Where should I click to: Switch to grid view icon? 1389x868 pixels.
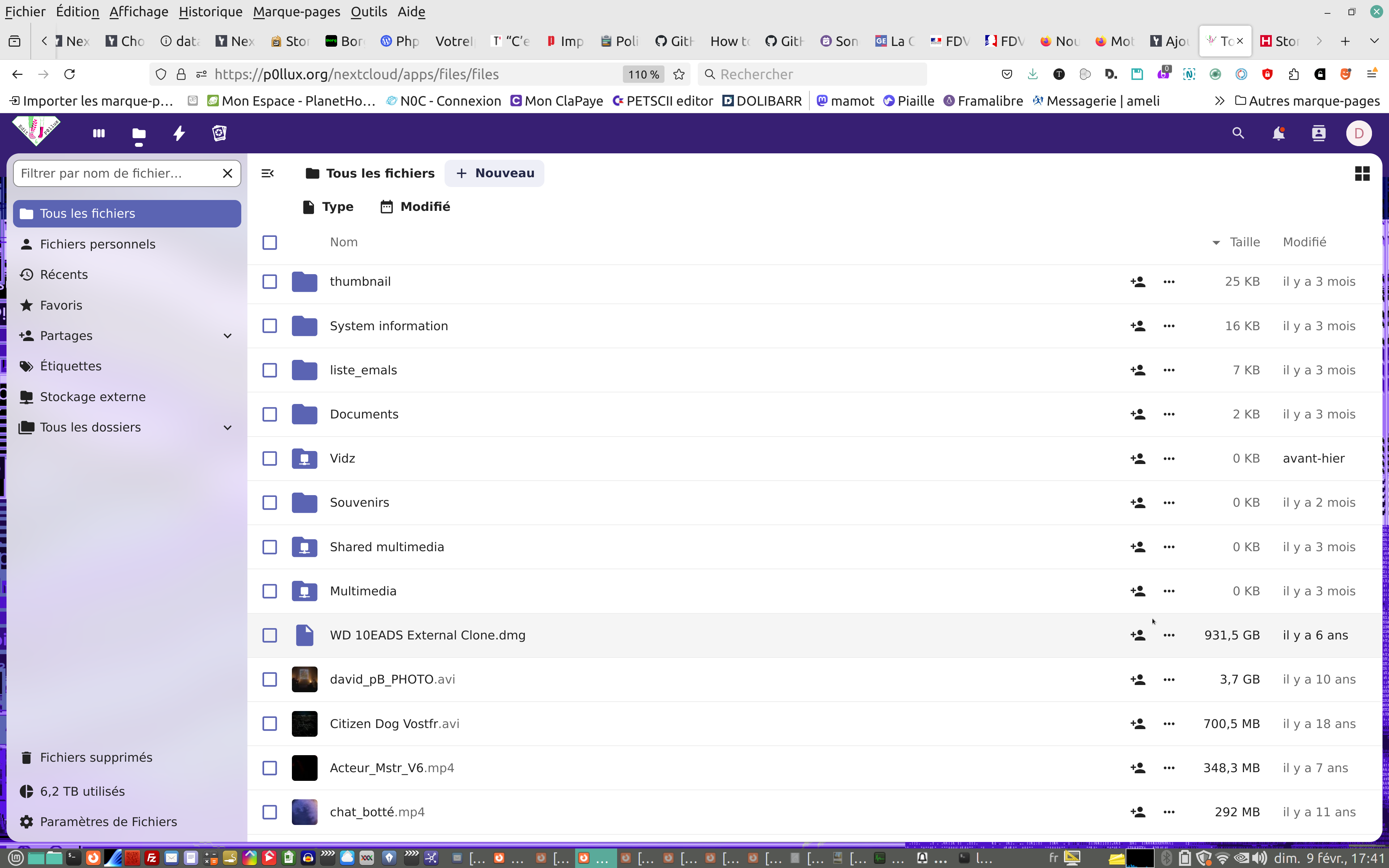[x=1362, y=173]
